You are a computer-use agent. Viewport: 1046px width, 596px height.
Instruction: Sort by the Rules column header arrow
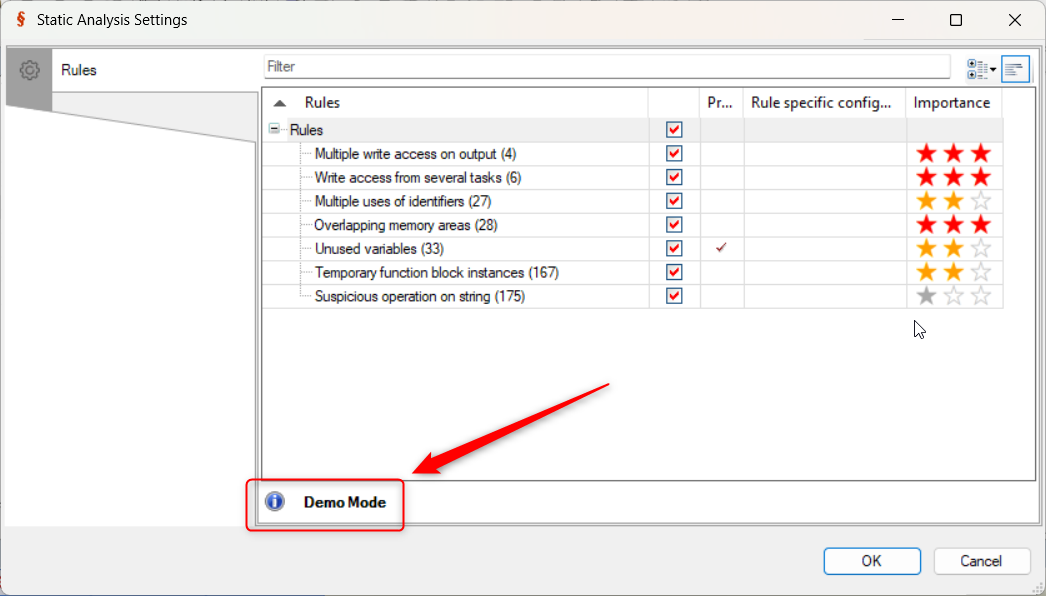(x=280, y=103)
